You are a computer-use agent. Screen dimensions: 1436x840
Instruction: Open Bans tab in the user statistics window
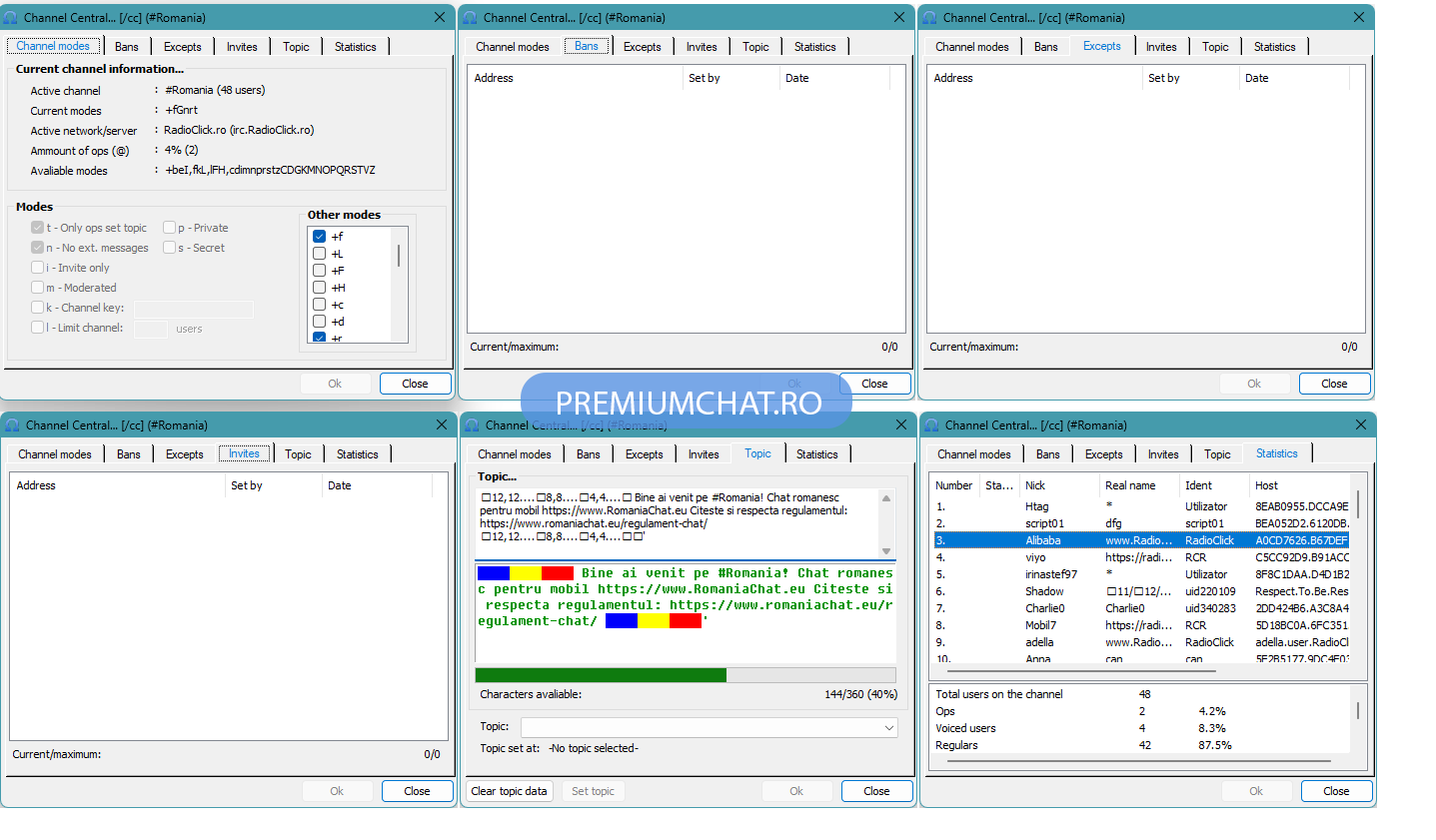(x=1048, y=454)
